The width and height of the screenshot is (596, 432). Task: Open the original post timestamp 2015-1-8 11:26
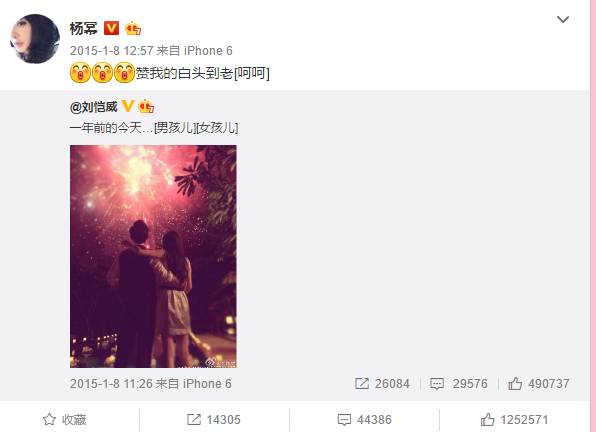pos(111,384)
